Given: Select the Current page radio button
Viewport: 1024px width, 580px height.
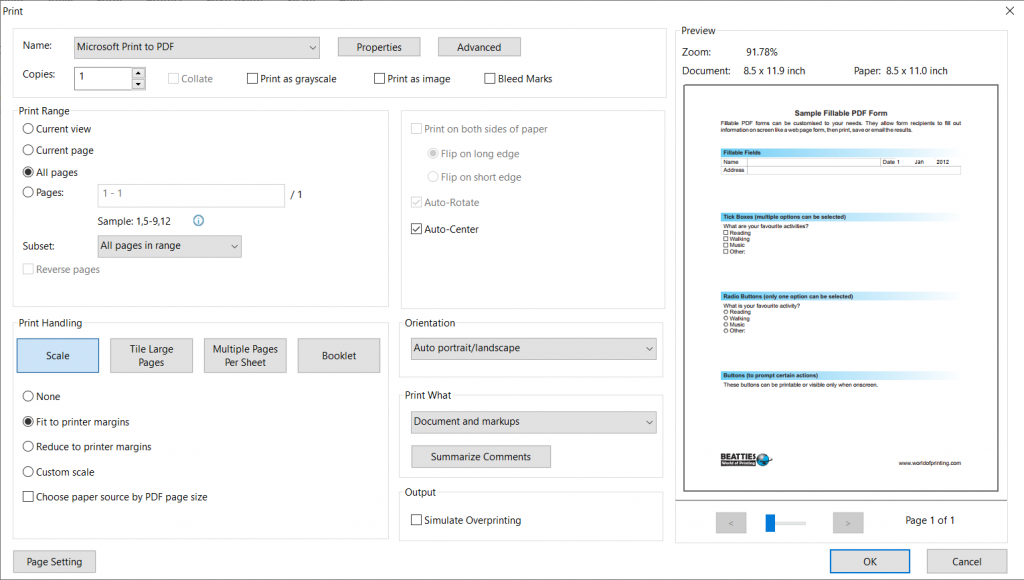Looking at the screenshot, I should tap(28, 150).
